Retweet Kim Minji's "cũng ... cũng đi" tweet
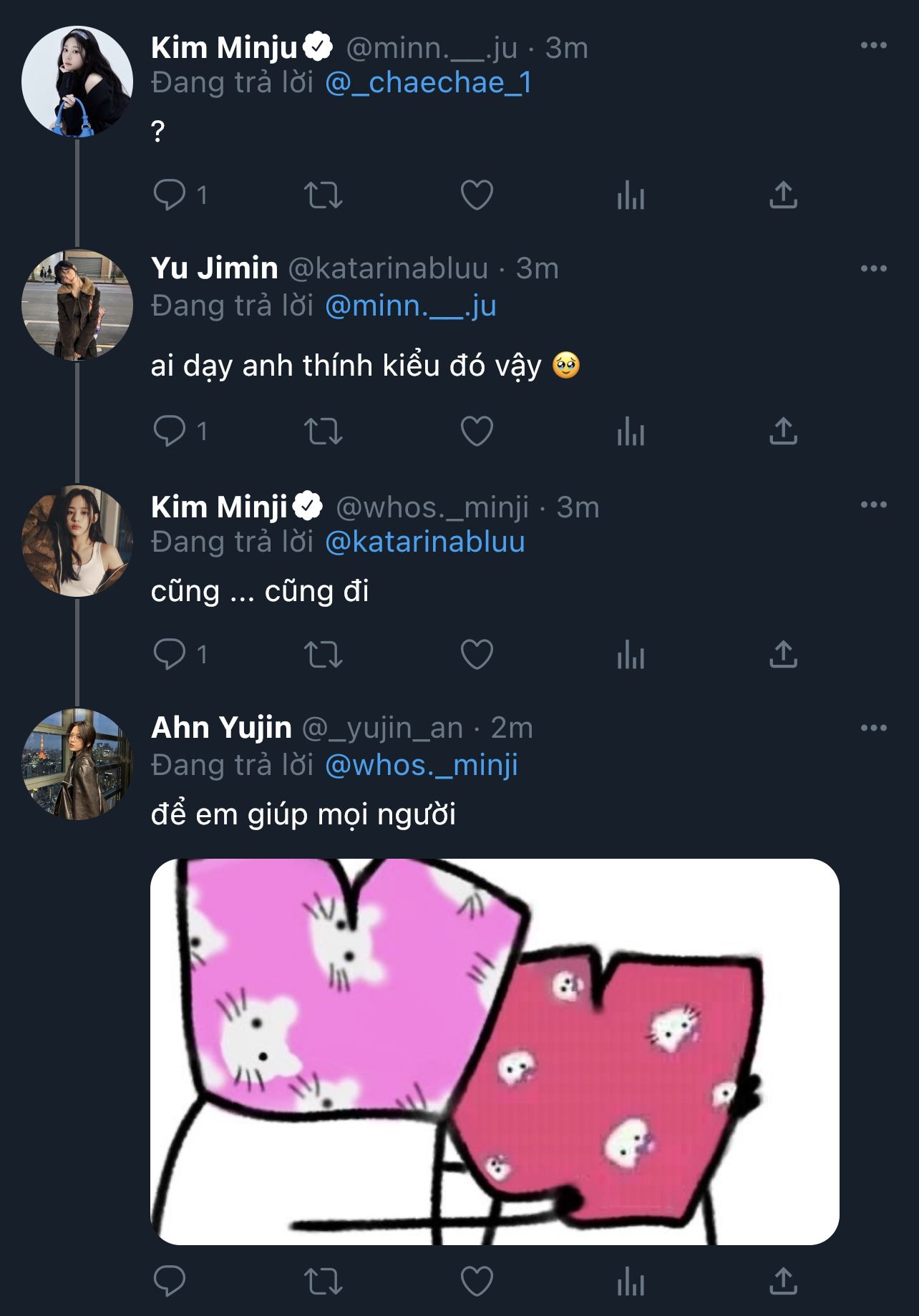This screenshot has height=1316, width=919. (324, 654)
